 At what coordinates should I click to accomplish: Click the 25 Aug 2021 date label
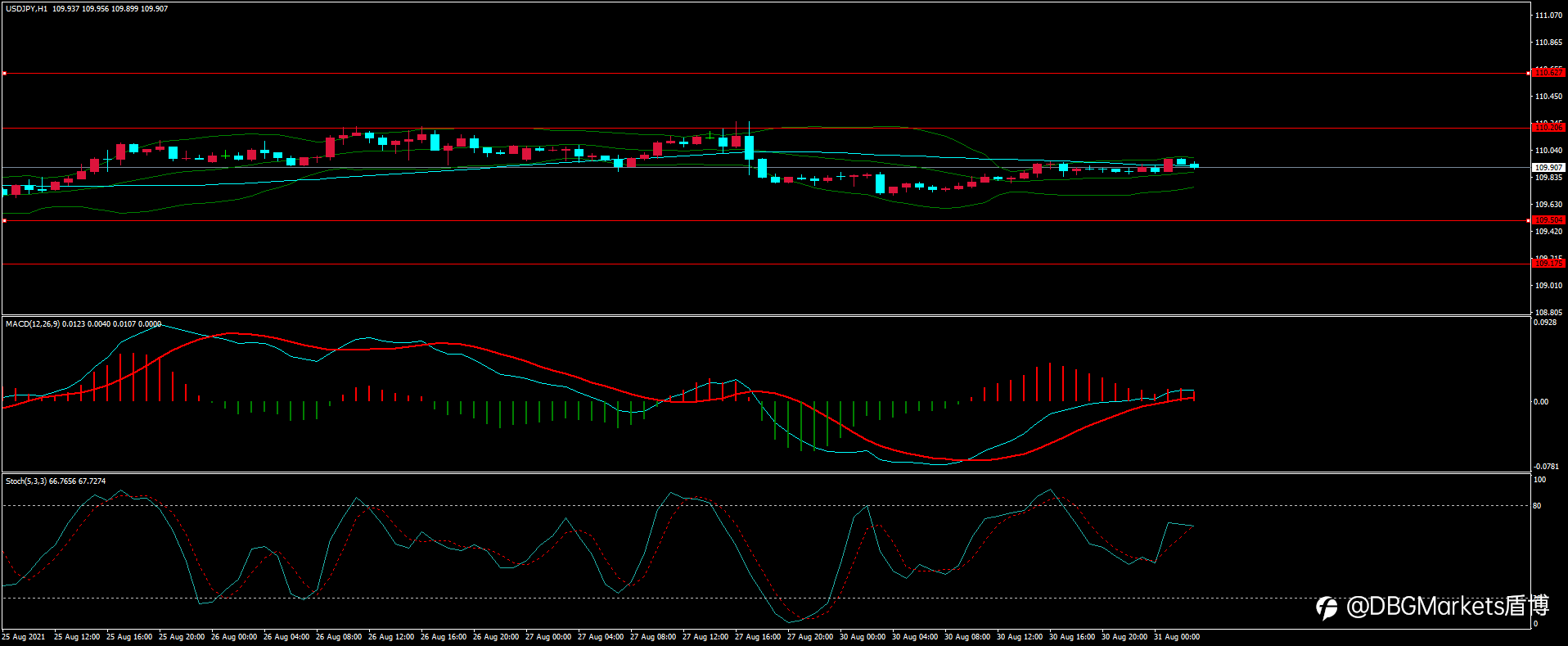coord(24,637)
